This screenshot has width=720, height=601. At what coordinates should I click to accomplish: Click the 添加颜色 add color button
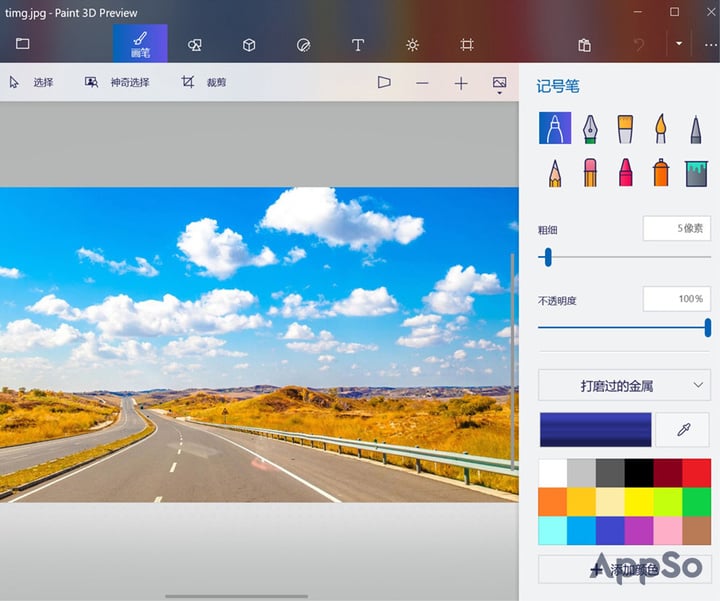624,570
